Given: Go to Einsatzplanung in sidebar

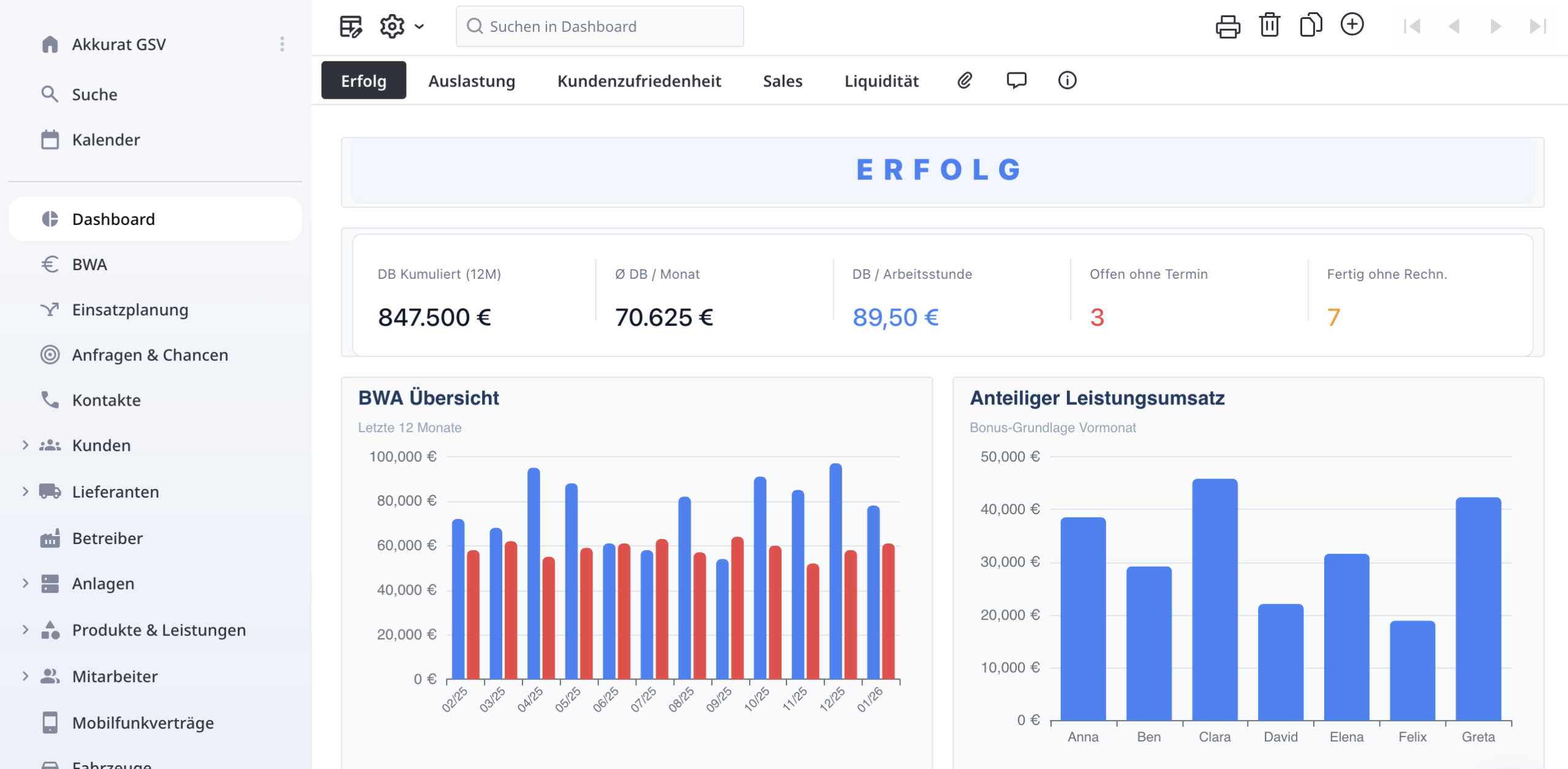Looking at the screenshot, I should click(x=130, y=310).
